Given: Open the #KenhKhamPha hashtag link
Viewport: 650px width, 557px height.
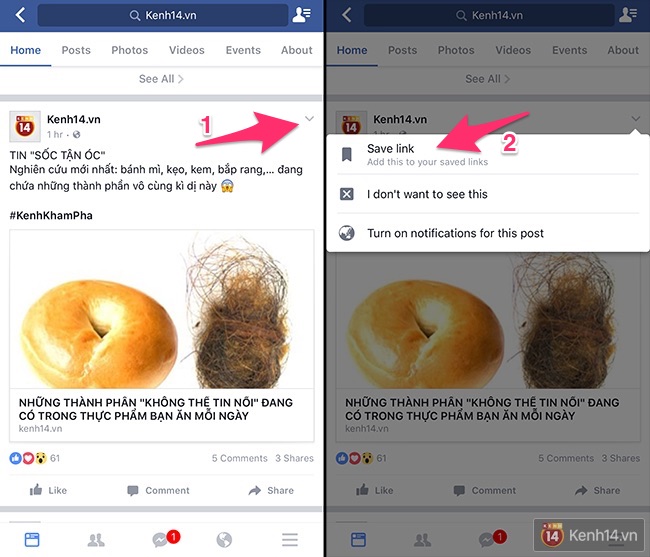Looking at the screenshot, I should coord(51,216).
